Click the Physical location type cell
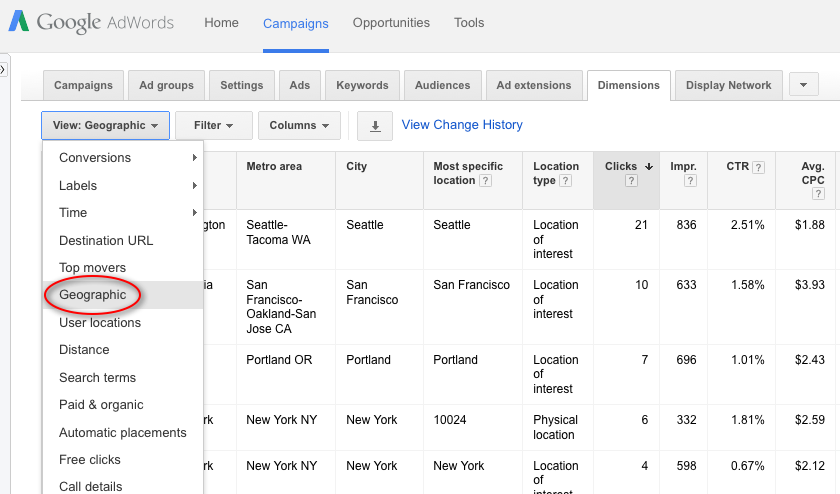The width and height of the screenshot is (840, 494). point(556,427)
